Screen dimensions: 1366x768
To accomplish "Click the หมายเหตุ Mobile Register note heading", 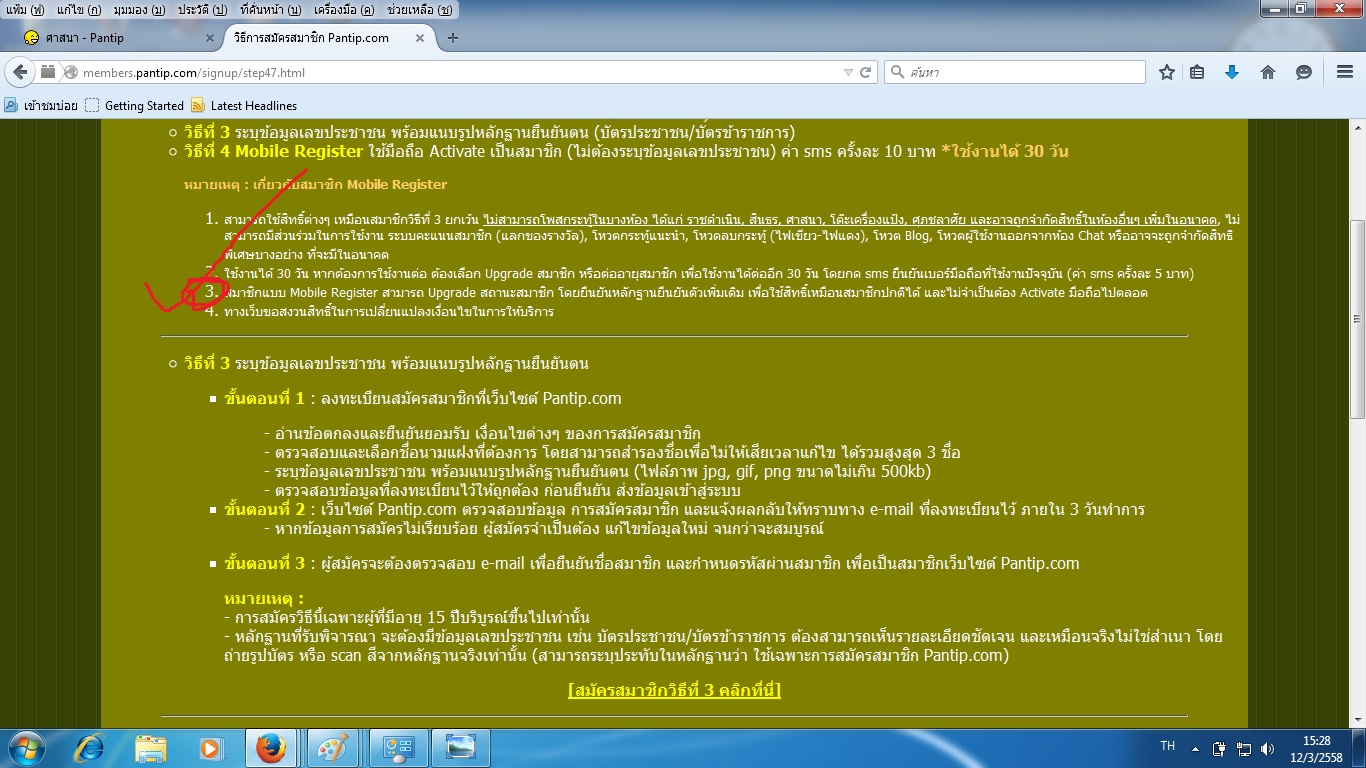I will pyautogui.click(x=316, y=184).
